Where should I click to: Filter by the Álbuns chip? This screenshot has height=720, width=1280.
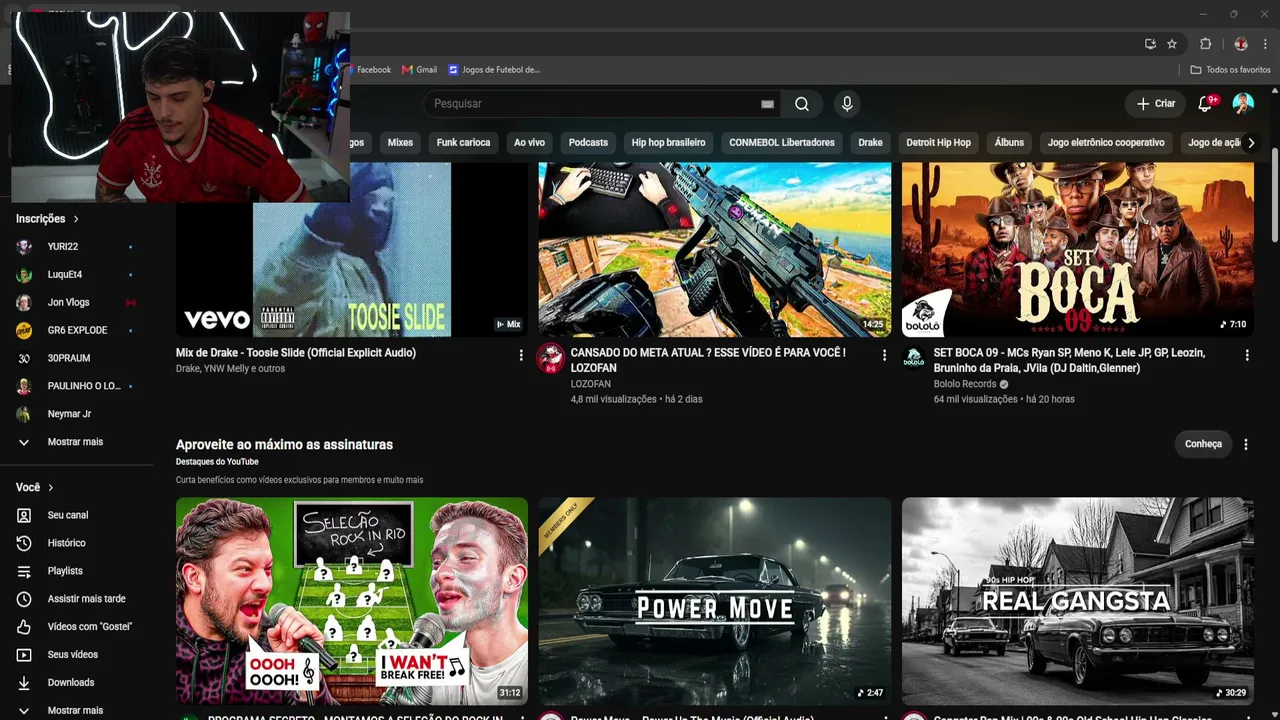(x=1009, y=143)
